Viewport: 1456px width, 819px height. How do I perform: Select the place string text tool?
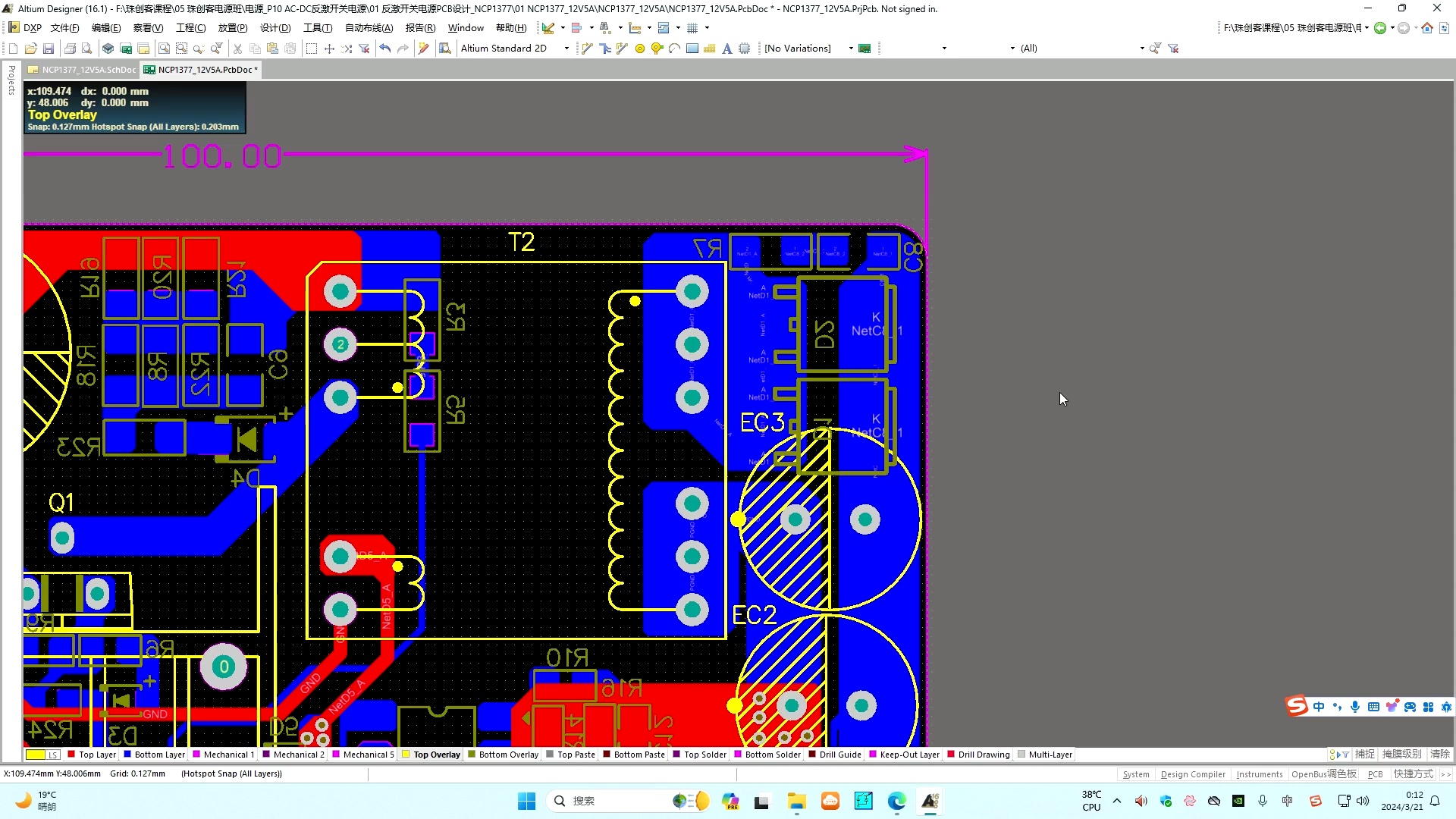[726, 49]
